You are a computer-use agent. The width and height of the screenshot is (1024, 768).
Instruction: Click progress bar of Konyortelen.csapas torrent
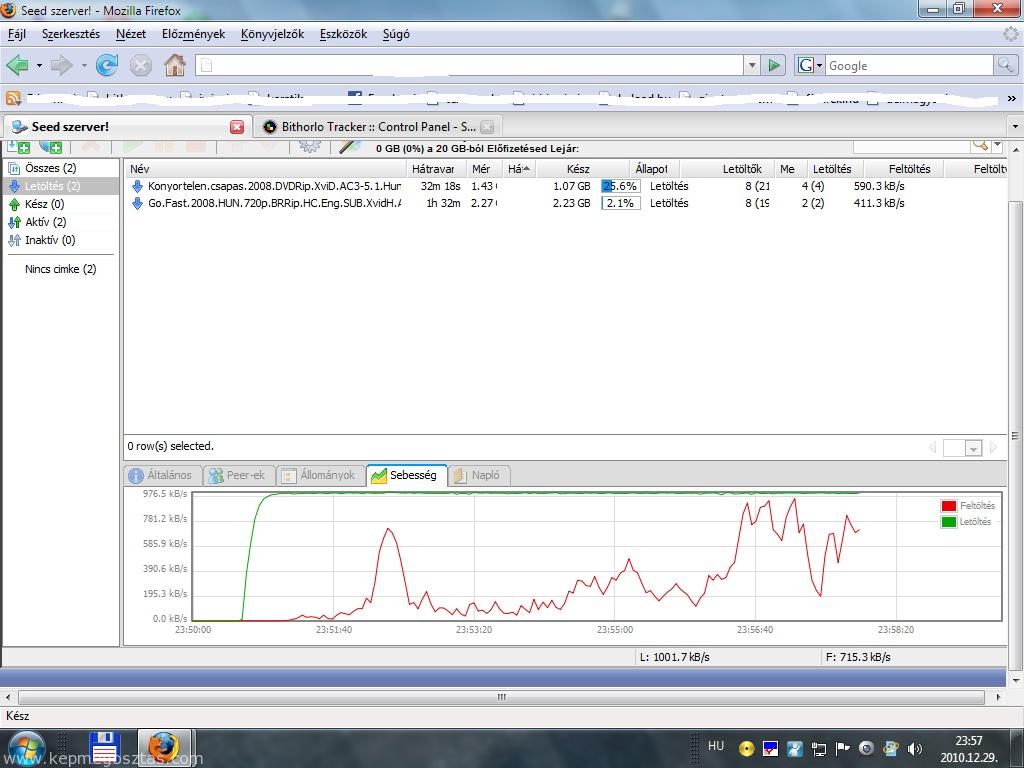pyautogui.click(x=621, y=186)
